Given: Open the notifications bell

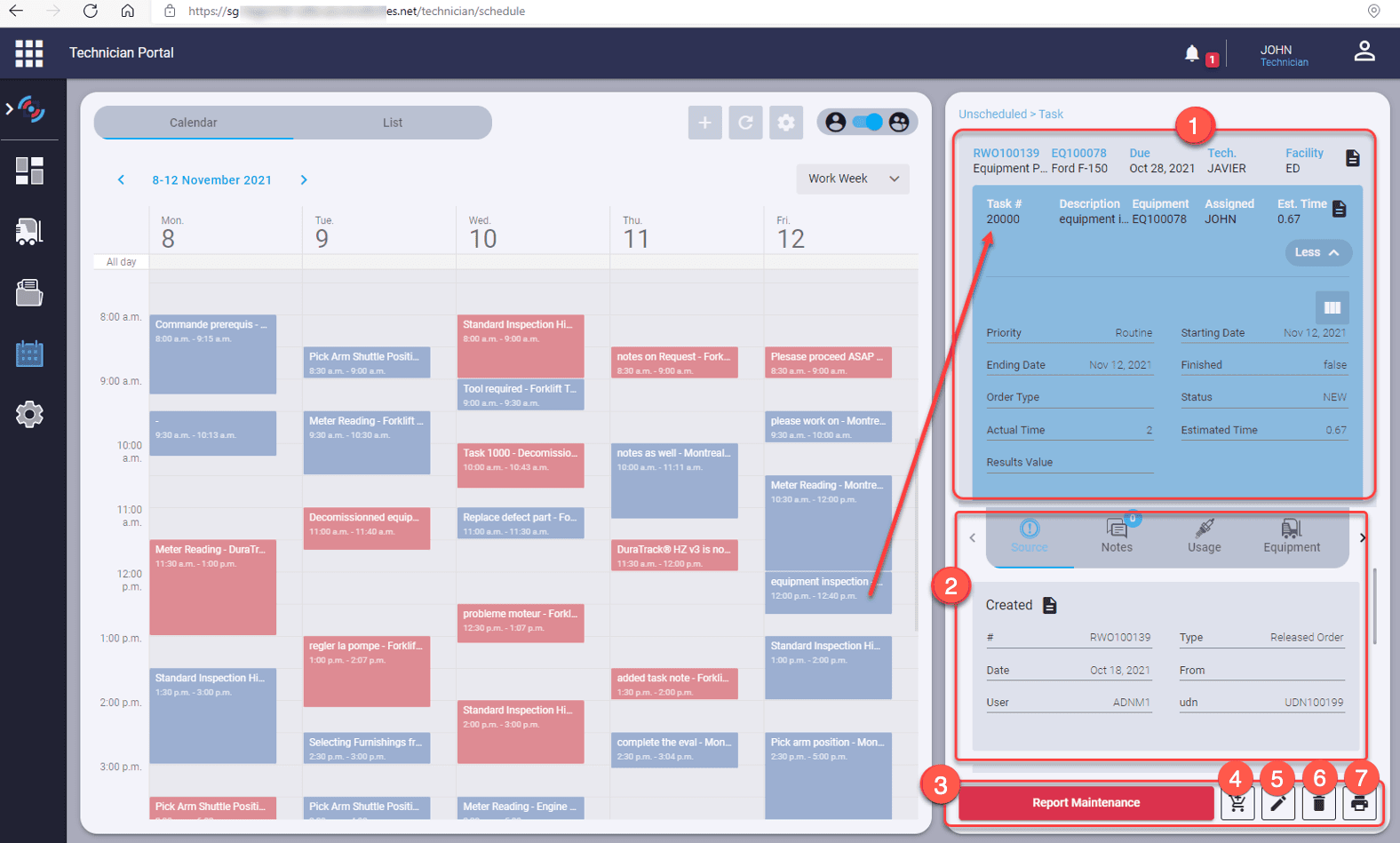Looking at the screenshot, I should coord(1191,54).
